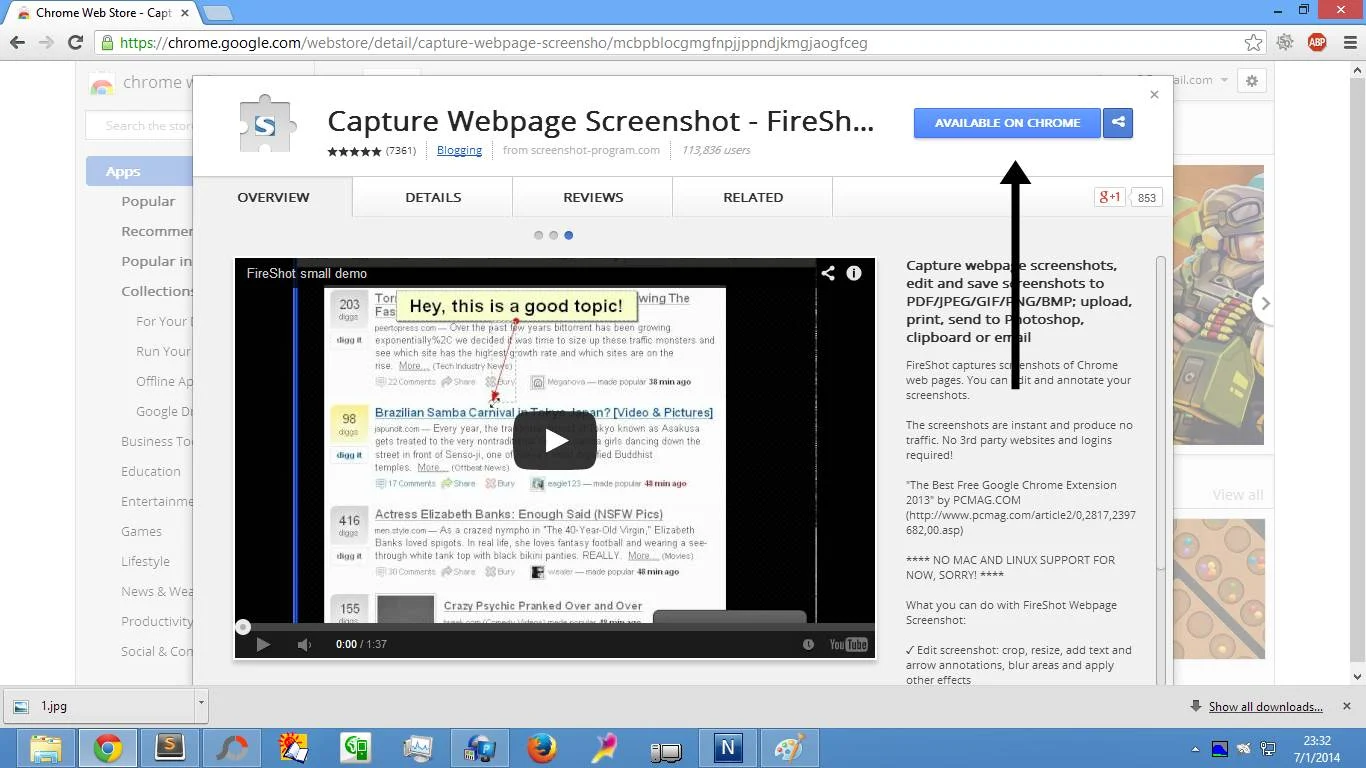The width and height of the screenshot is (1366, 768).
Task: Click Show all downloads link
Action: [1265, 706]
